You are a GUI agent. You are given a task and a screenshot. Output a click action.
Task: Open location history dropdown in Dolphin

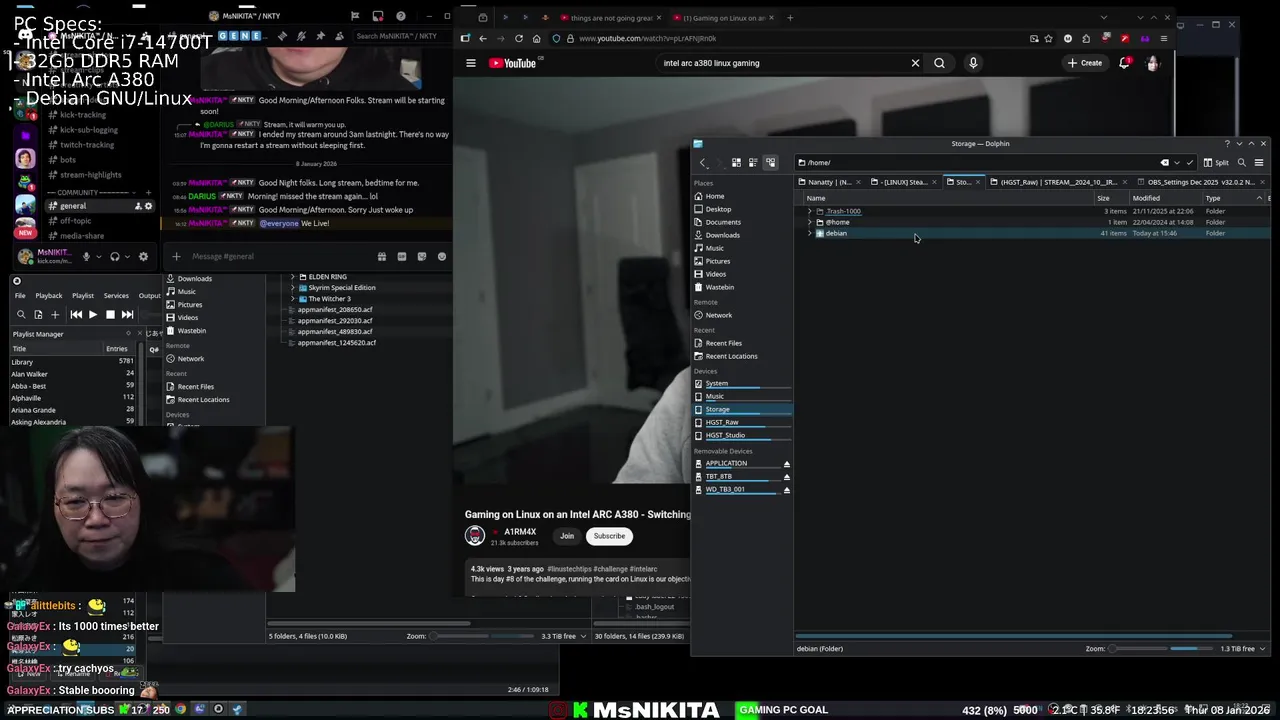coord(1177,162)
